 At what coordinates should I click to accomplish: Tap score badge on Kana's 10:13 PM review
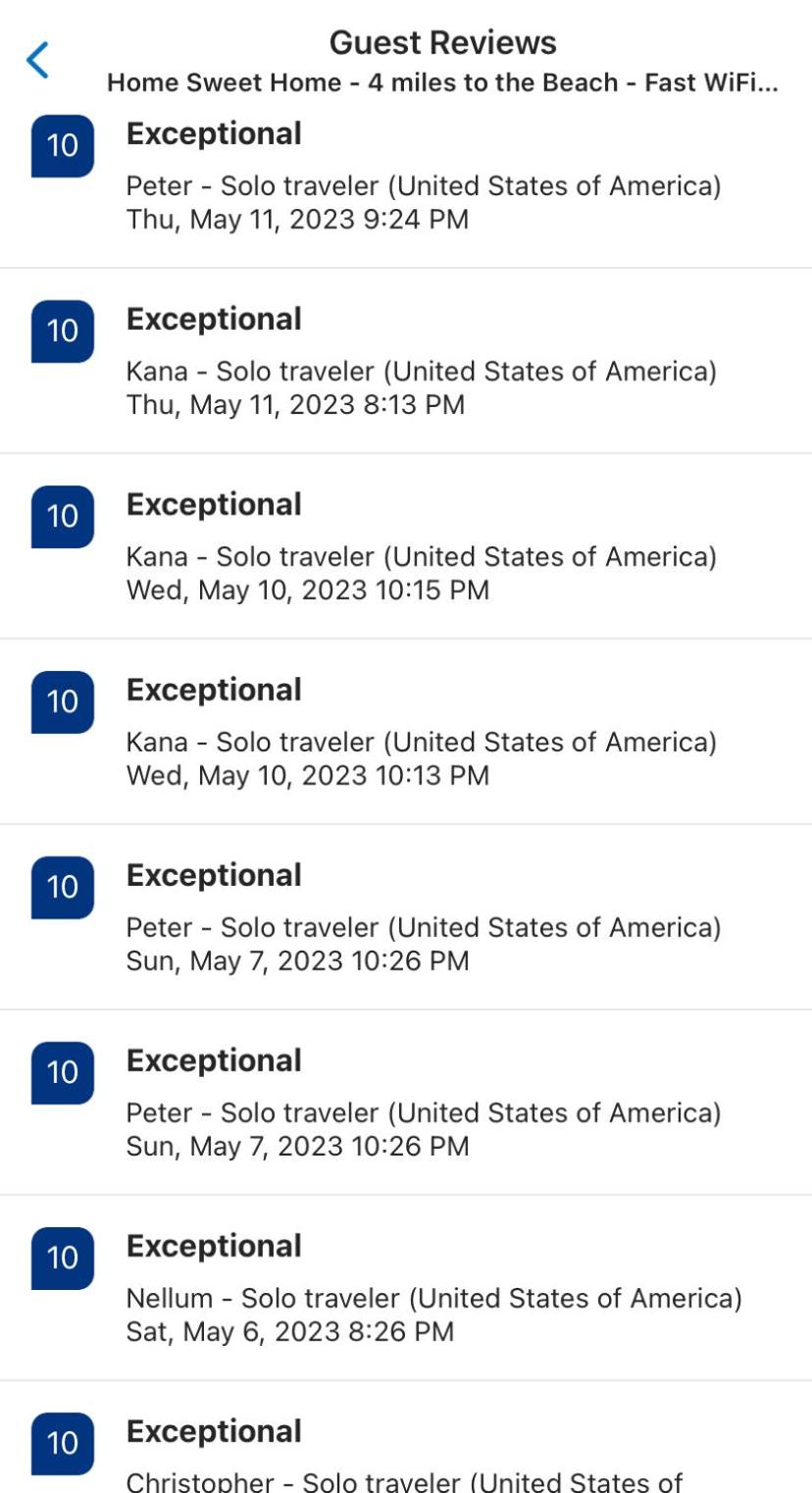[x=63, y=702]
